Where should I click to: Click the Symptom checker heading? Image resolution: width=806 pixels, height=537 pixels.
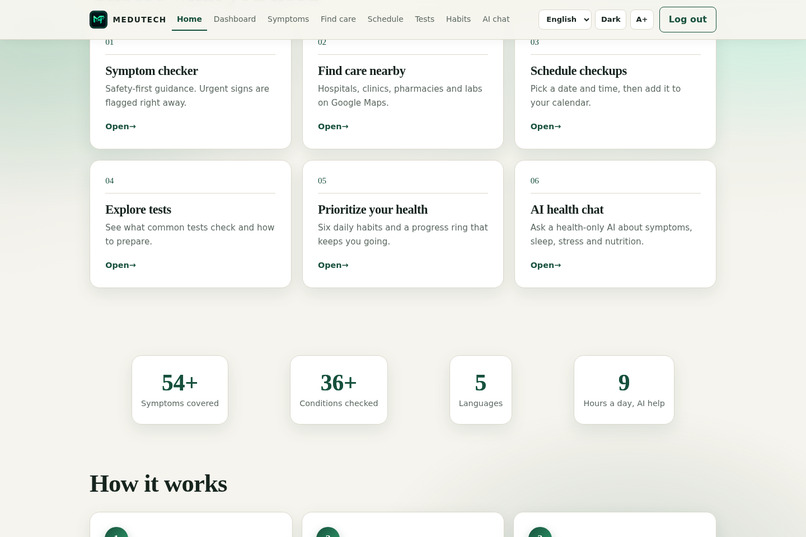coord(152,71)
